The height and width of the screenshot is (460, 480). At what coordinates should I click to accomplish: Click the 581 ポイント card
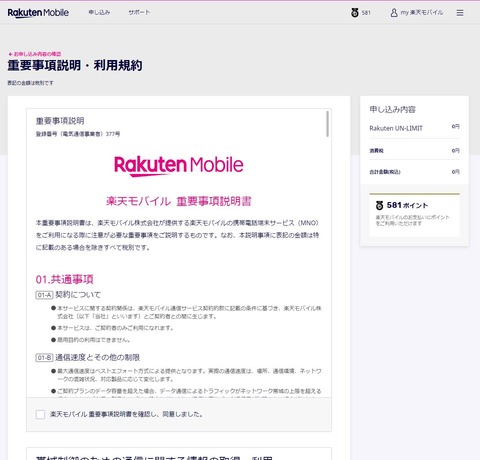coord(414,215)
